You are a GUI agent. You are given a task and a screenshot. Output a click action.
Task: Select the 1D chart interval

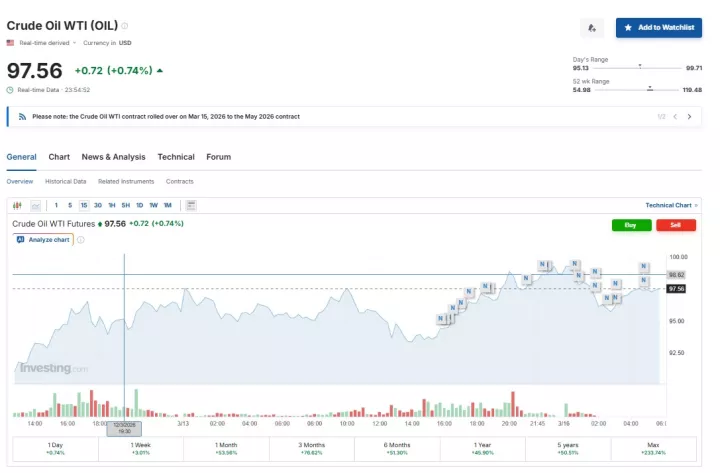click(x=139, y=205)
